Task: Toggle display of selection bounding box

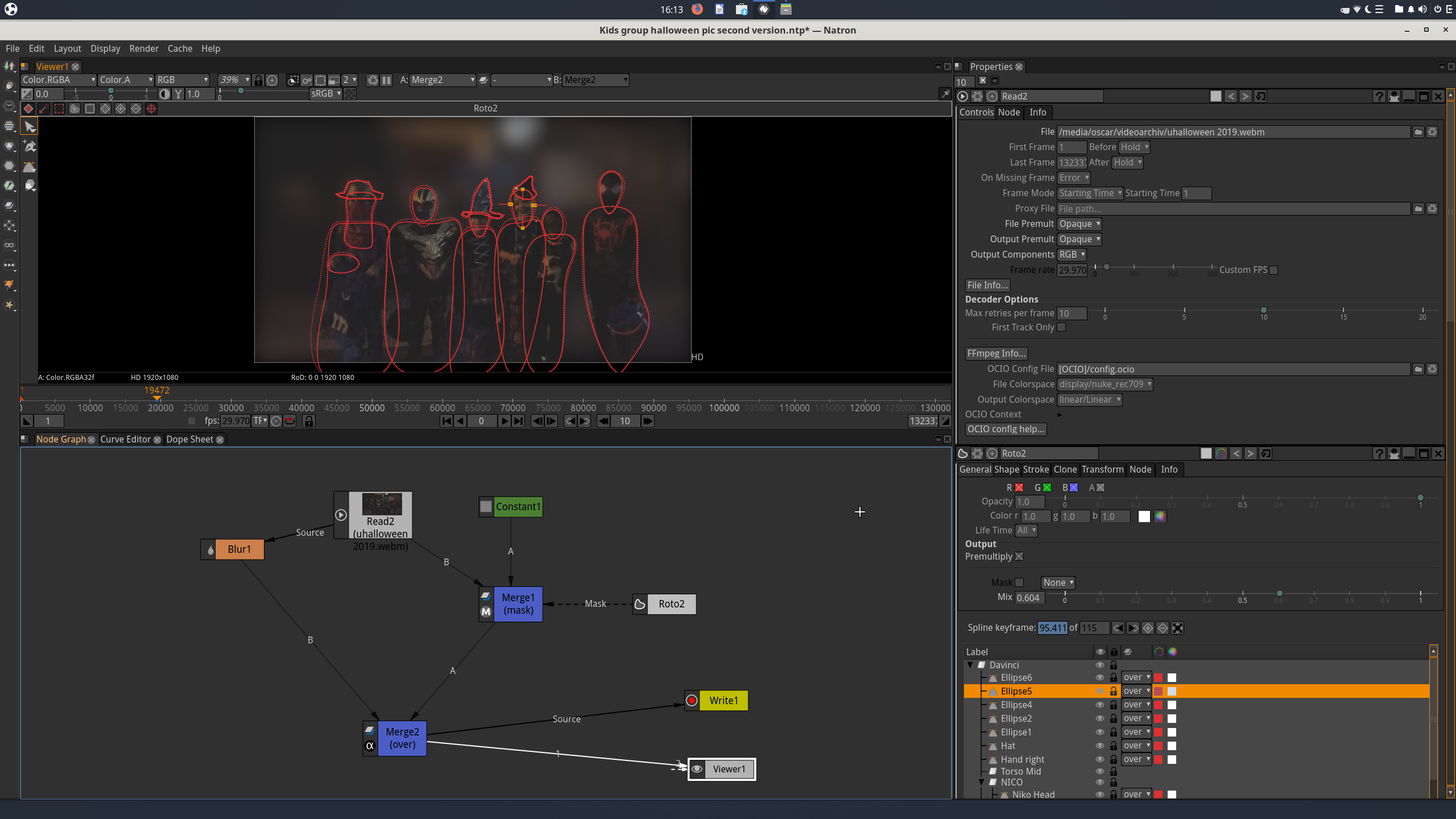Action: 59,109
